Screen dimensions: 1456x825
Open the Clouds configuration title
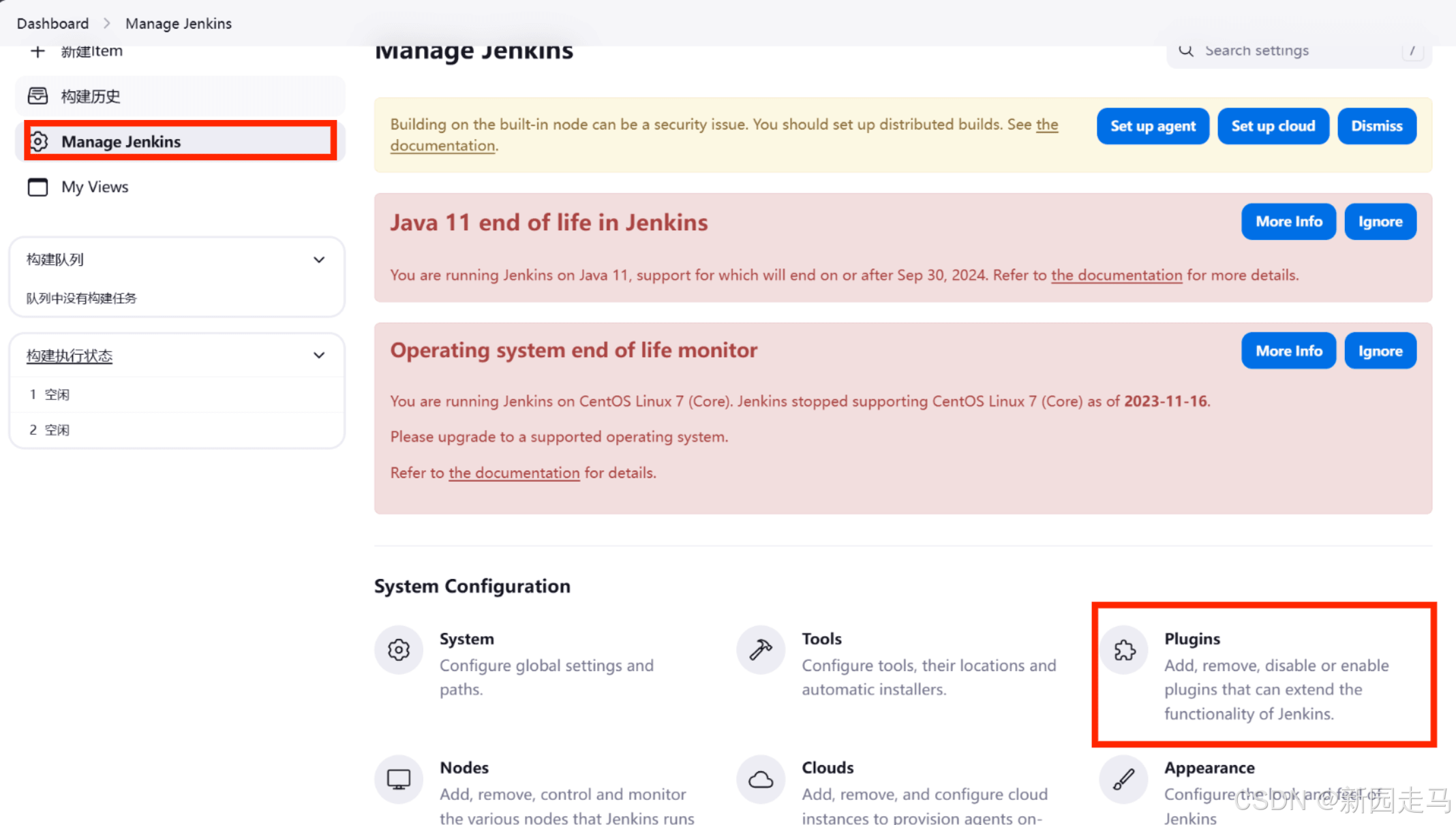pyautogui.click(x=828, y=768)
